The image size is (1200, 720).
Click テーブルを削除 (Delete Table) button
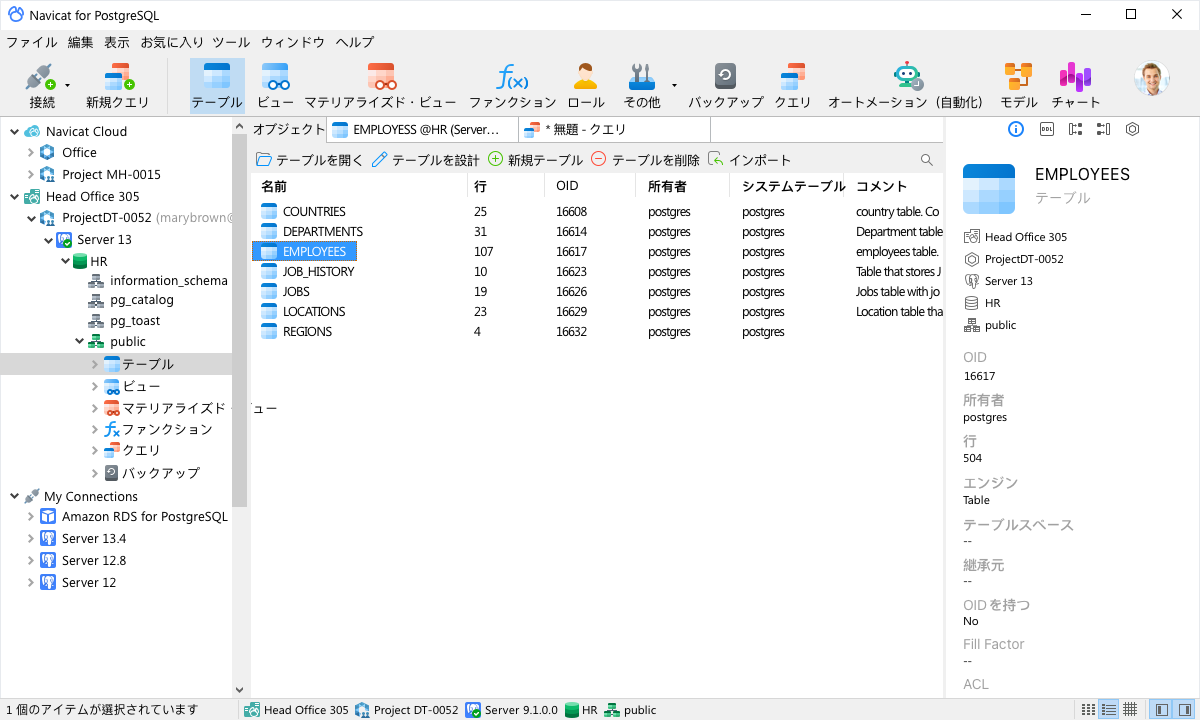(x=645, y=160)
